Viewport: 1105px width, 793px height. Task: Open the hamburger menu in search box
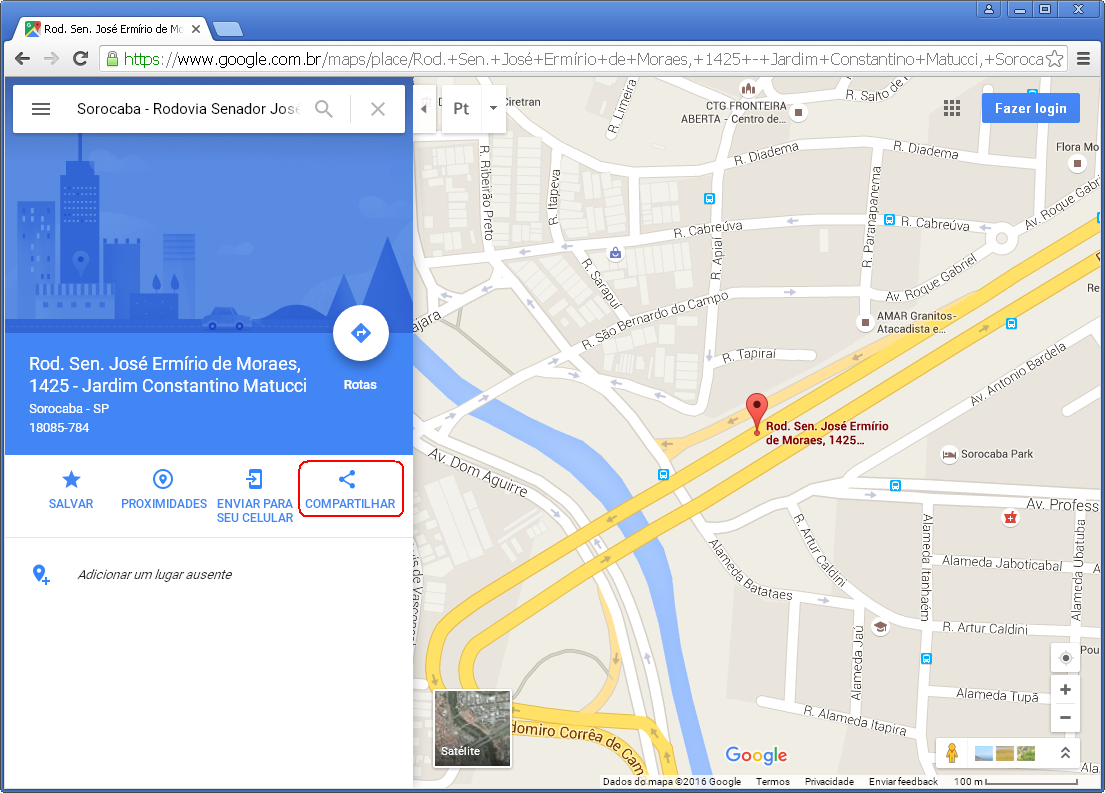[41, 109]
